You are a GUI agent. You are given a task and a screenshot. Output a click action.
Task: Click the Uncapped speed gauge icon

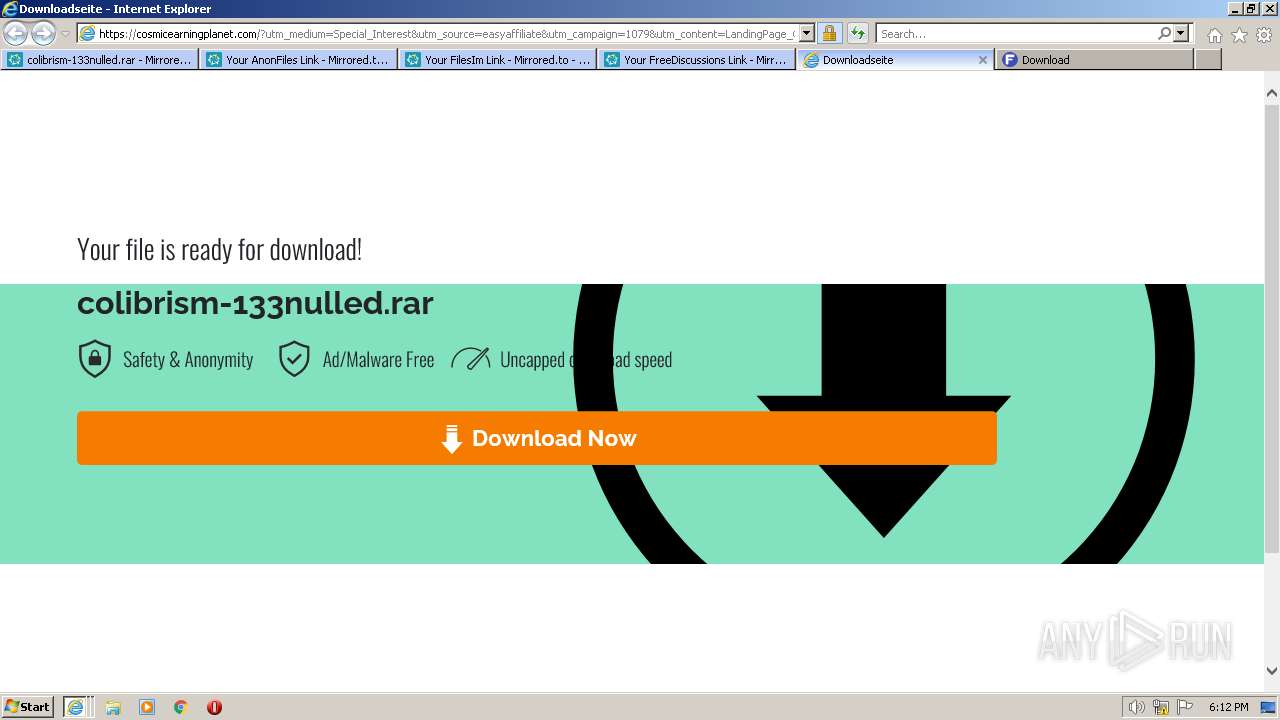tap(470, 358)
